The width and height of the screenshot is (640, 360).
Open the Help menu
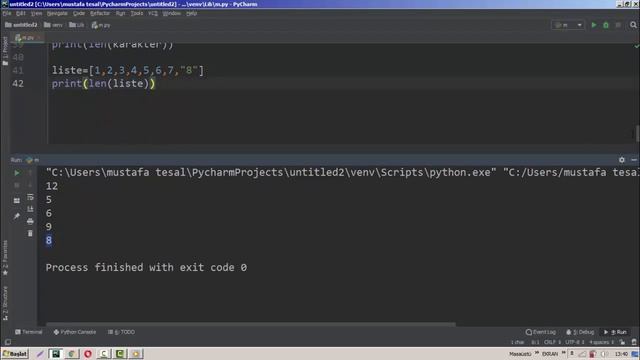[191, 13]
